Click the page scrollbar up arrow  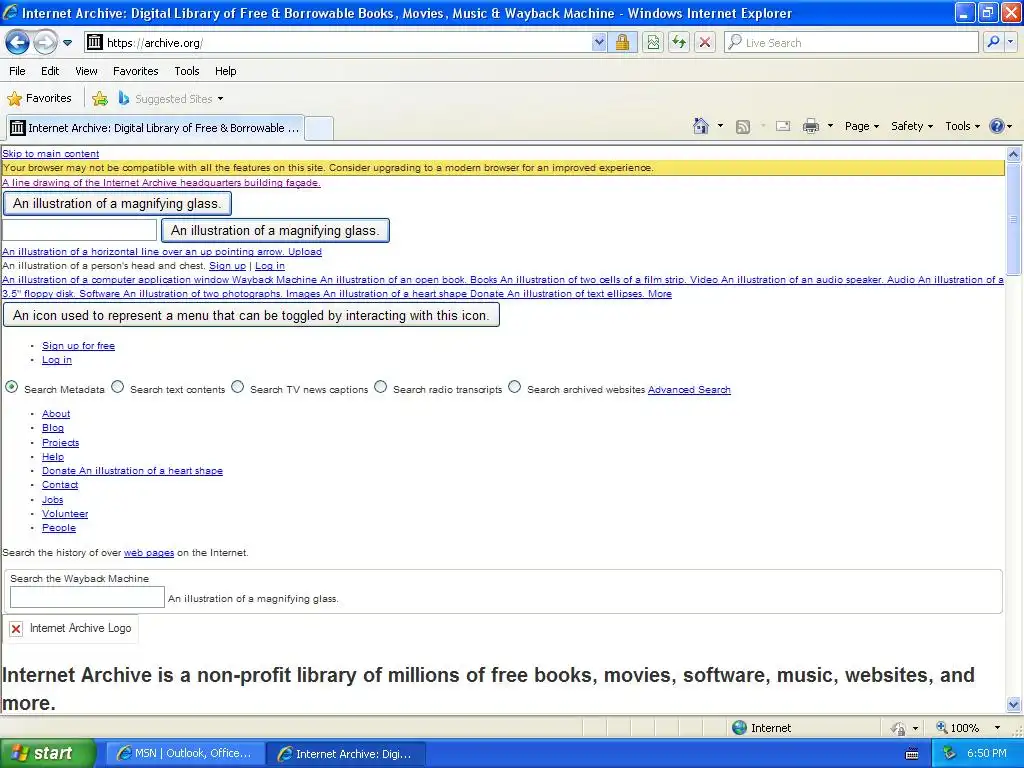(1014, 155)
